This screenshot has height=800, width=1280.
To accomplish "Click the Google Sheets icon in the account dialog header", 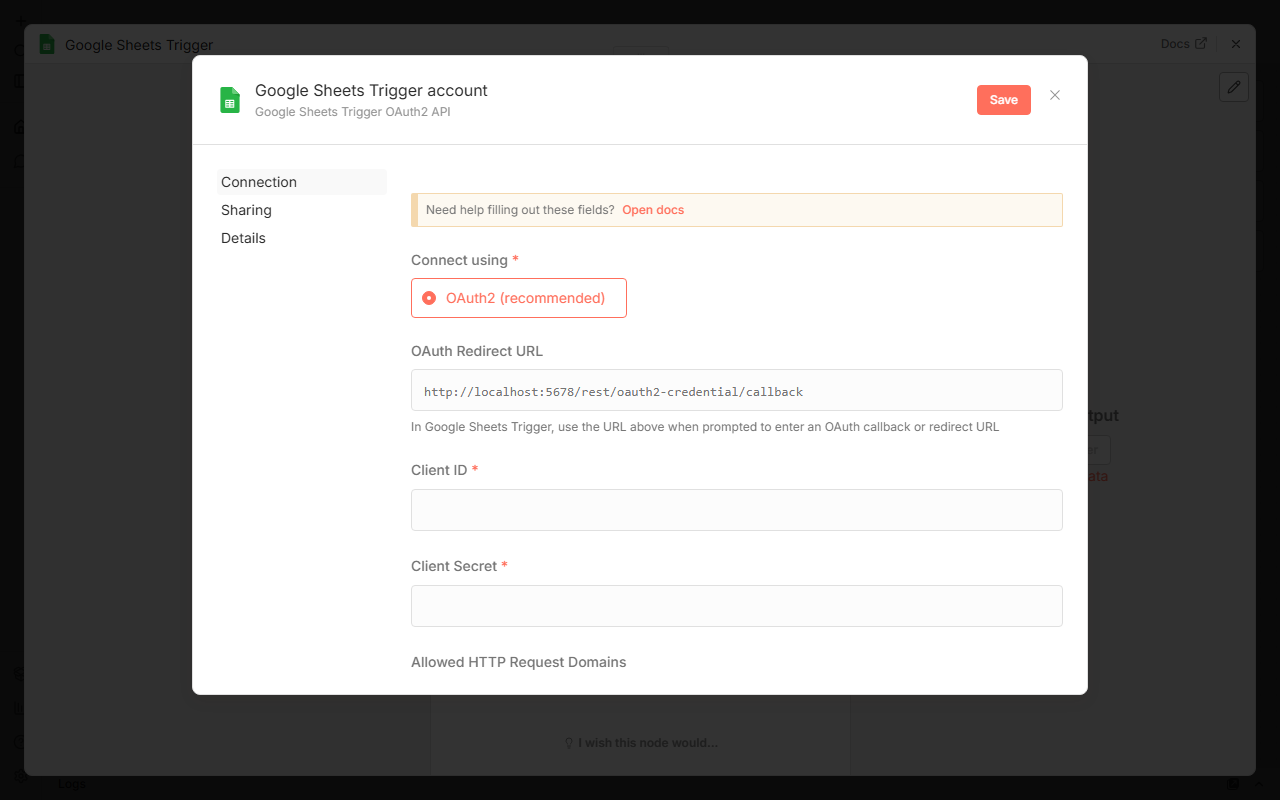I will 230,100.
